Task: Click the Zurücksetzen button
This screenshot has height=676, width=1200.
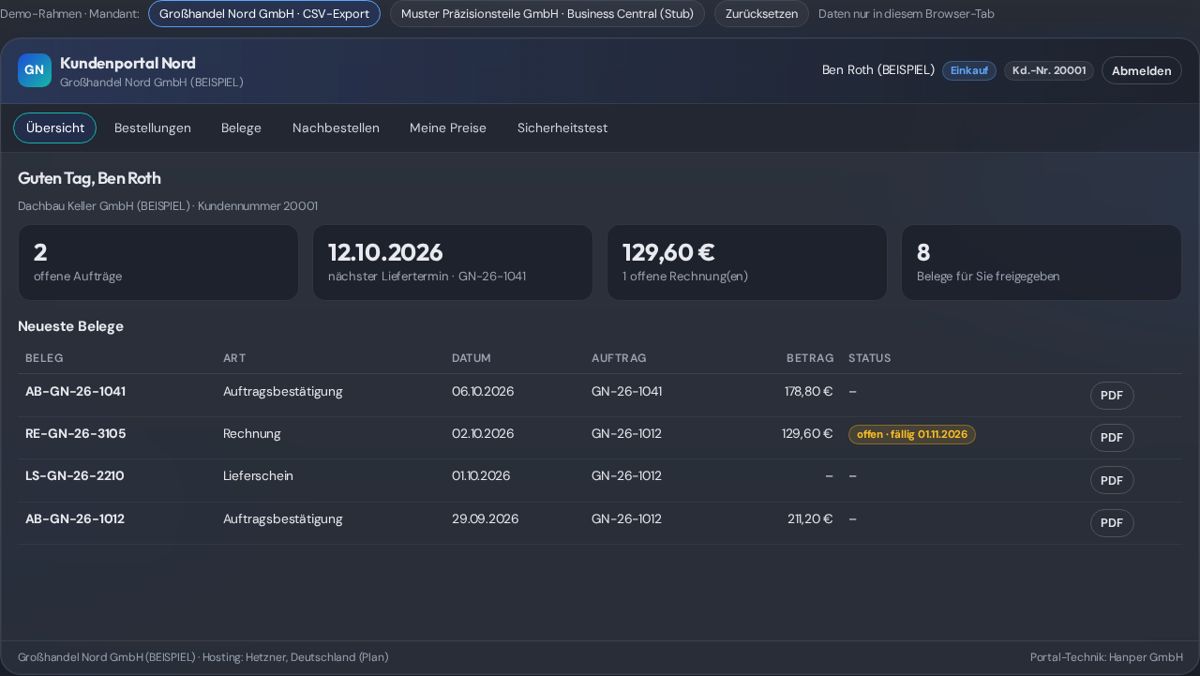Action: (761, 14)
